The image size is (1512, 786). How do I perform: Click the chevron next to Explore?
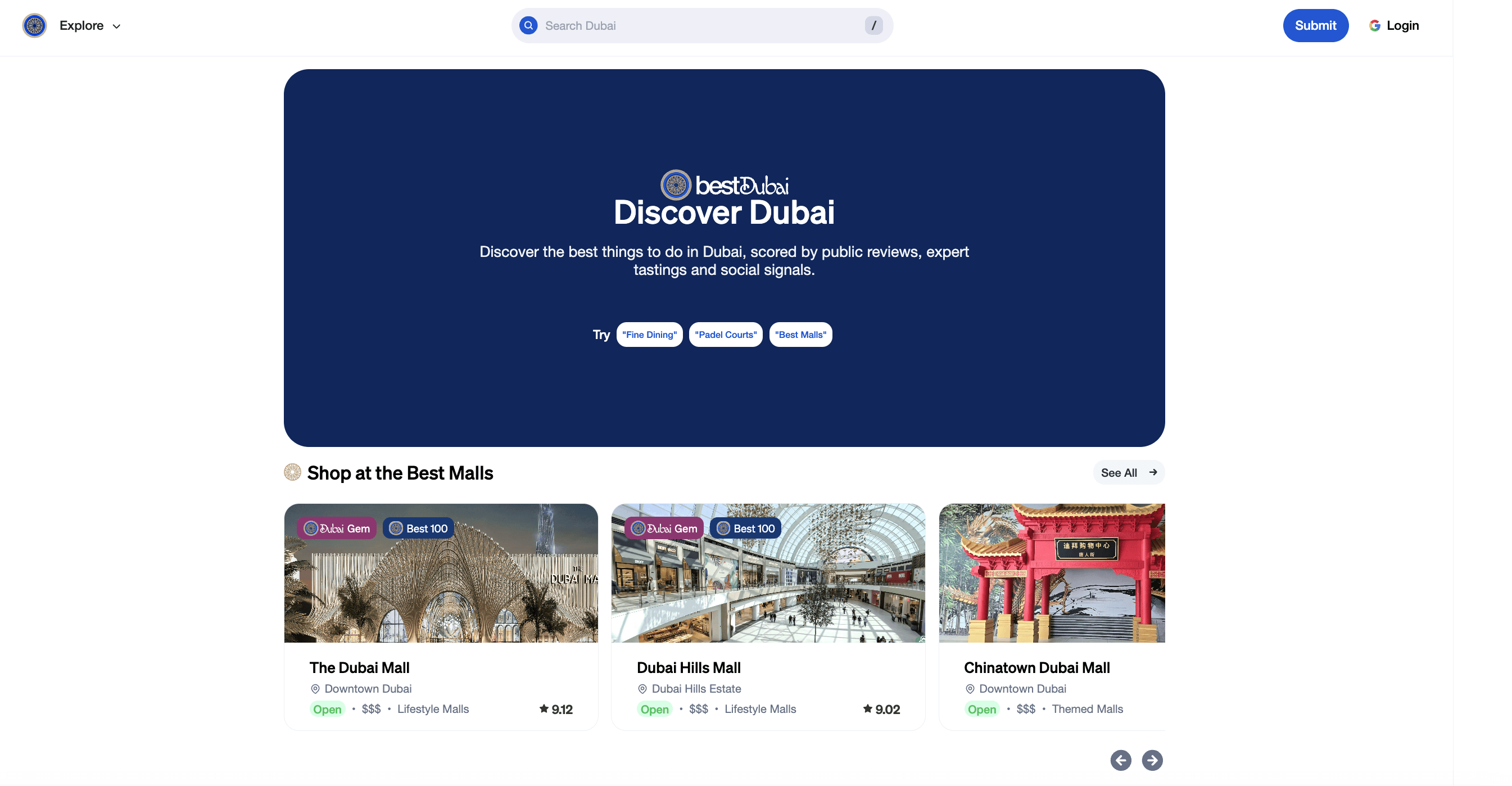coord(117,26)
